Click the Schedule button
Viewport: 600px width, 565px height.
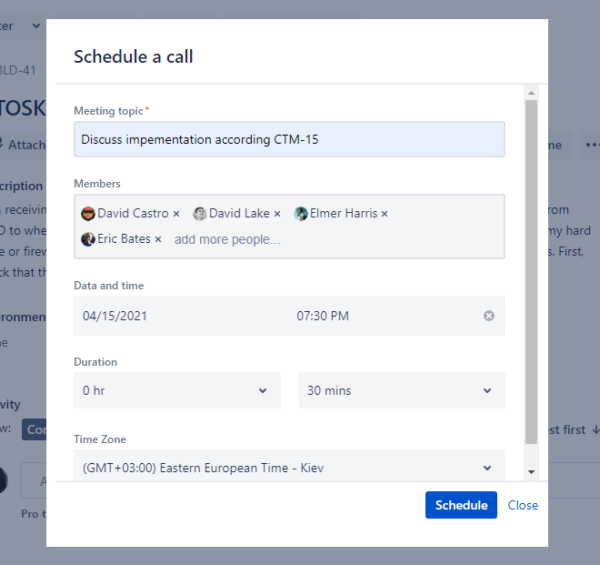(461, 505)
